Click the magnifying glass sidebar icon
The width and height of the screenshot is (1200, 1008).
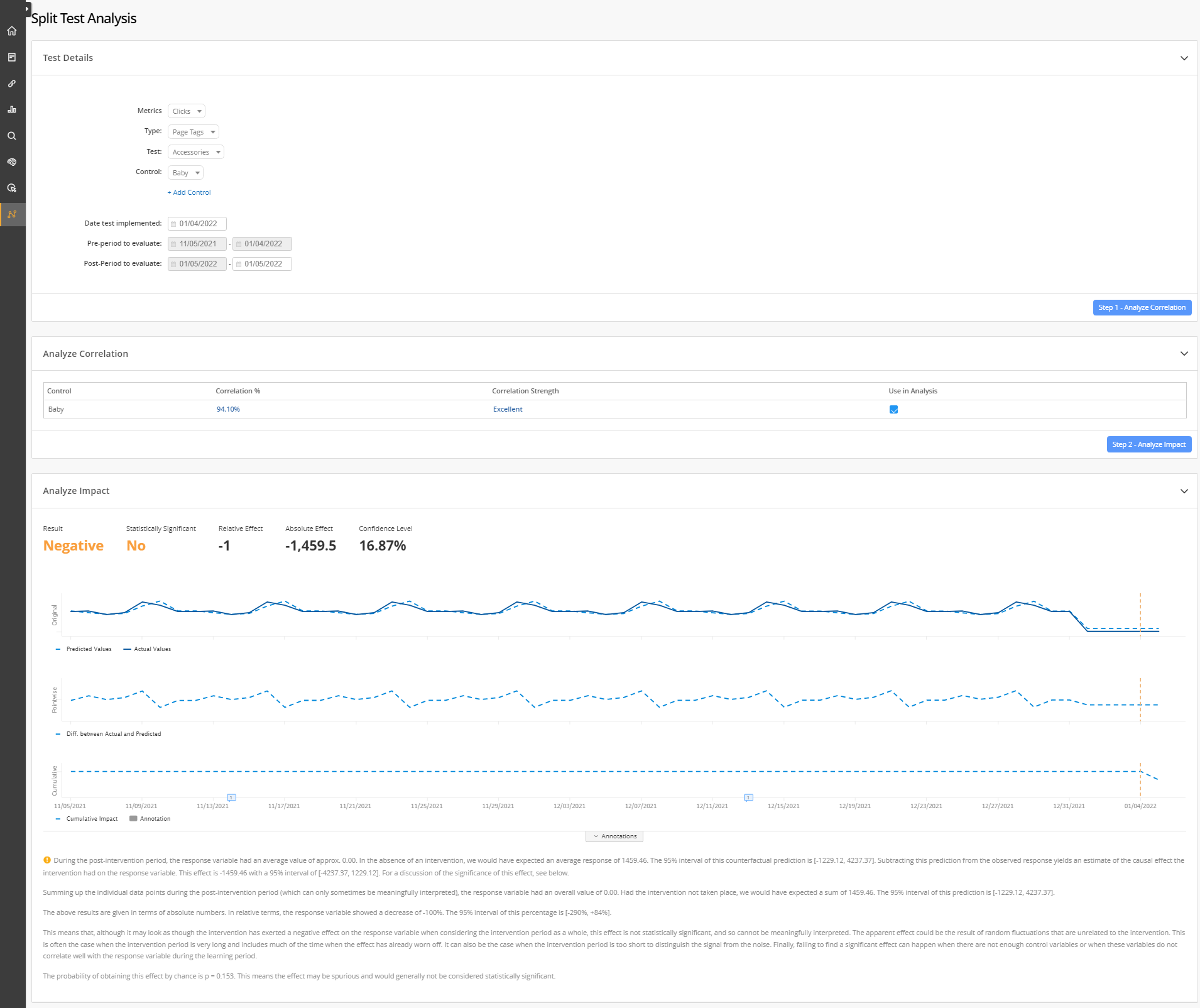[x=12, y=136]
